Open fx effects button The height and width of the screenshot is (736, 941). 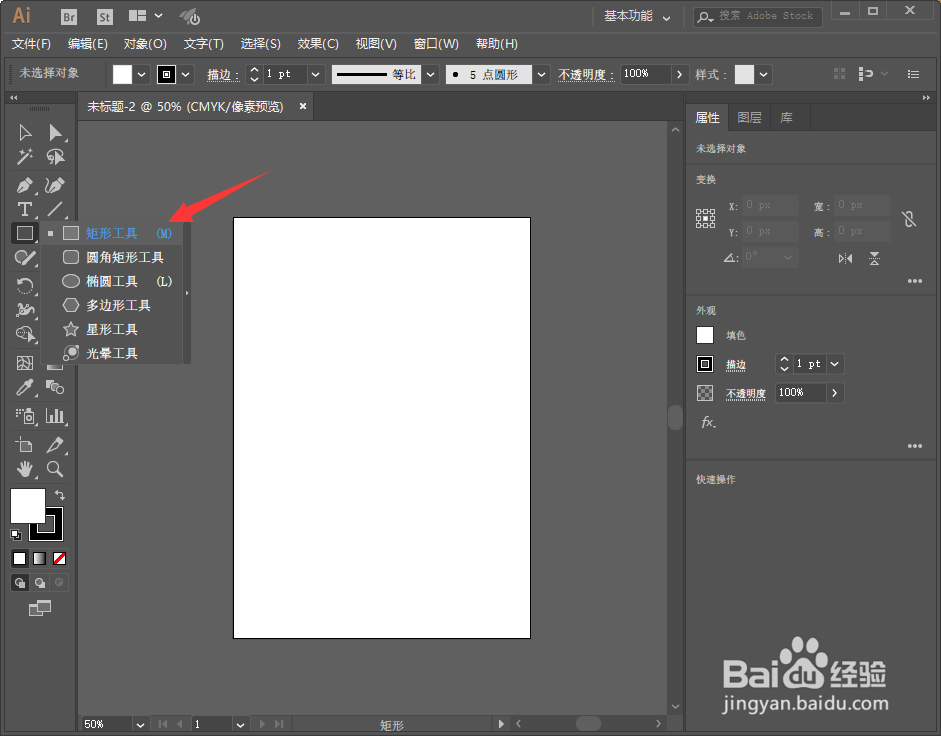tap(708, 422)
